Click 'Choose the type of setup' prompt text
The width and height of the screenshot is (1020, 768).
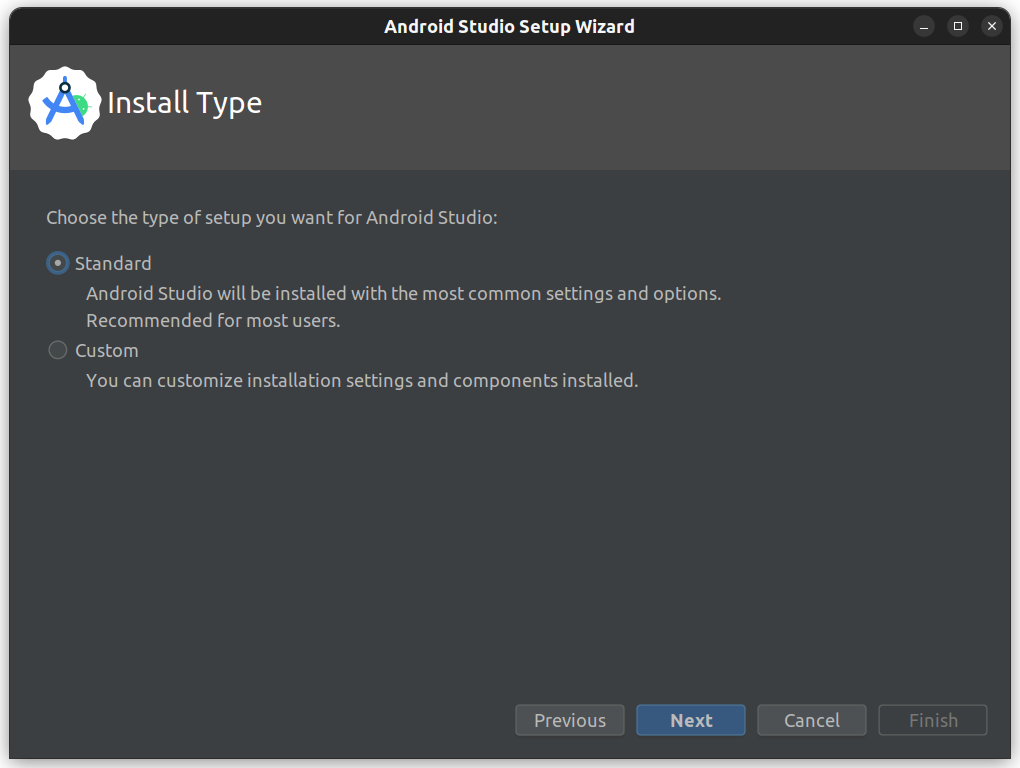(272, 218)
